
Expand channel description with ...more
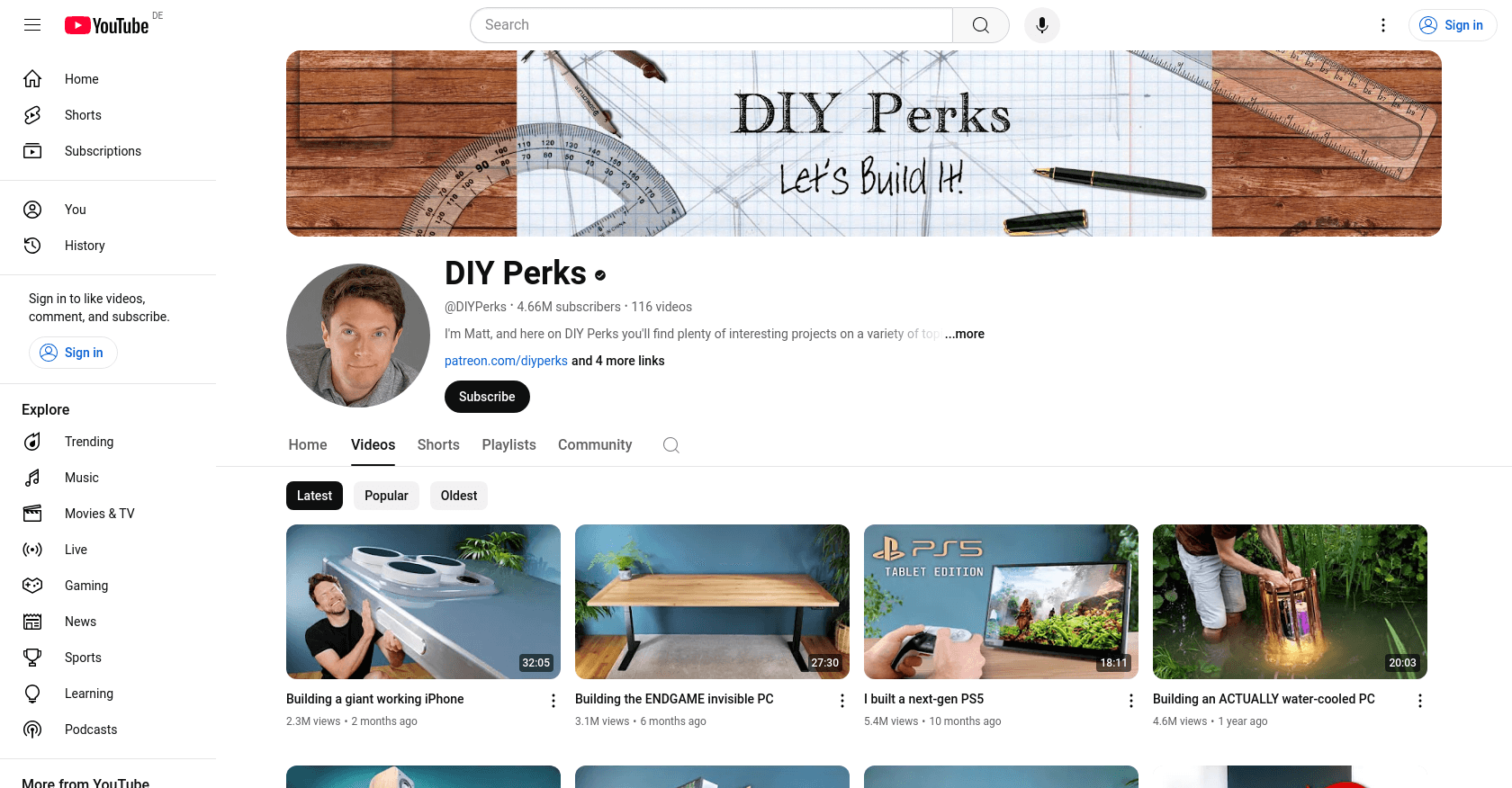point(965,334)
